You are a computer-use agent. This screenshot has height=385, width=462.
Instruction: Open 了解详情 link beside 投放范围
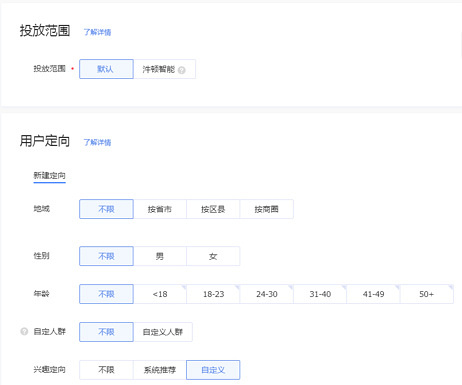97,32
